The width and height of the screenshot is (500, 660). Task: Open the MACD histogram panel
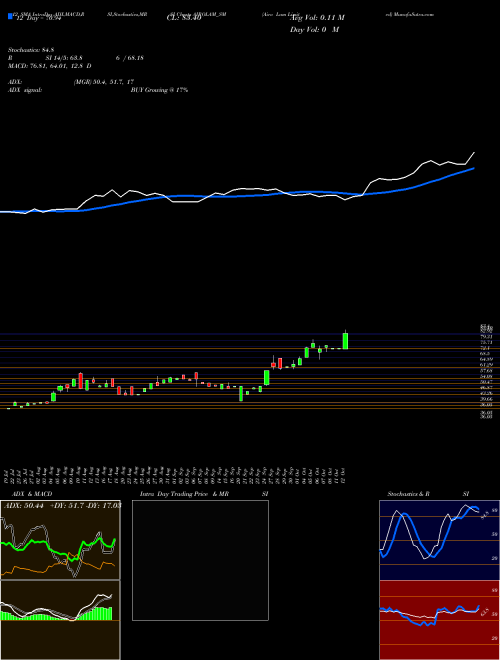60,620
